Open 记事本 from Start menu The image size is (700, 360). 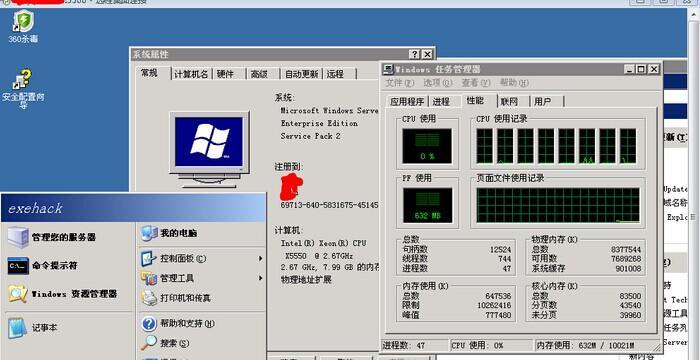tap(32, 328)
